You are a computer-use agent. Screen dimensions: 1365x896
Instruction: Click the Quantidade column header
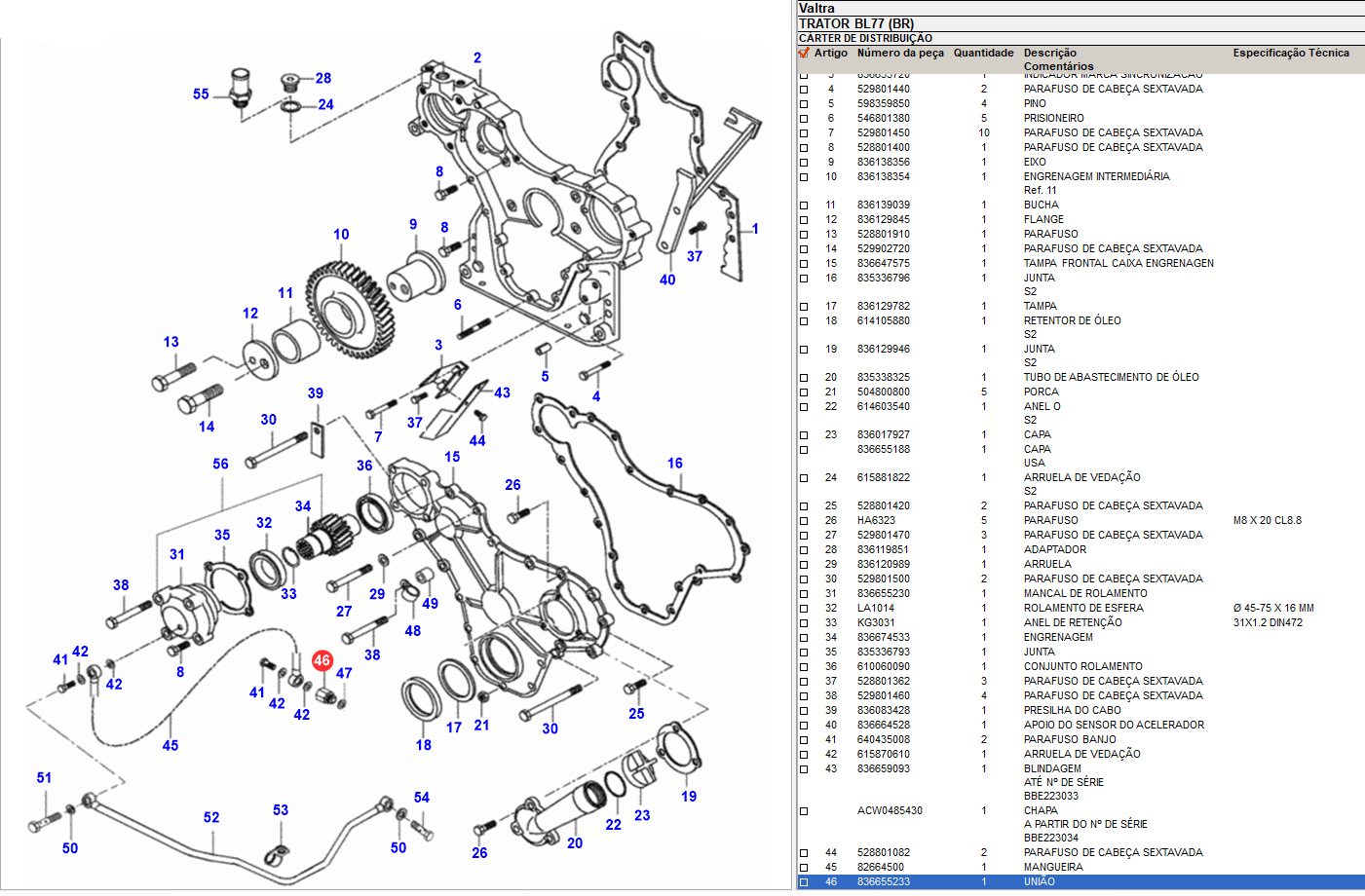(983, 54)
